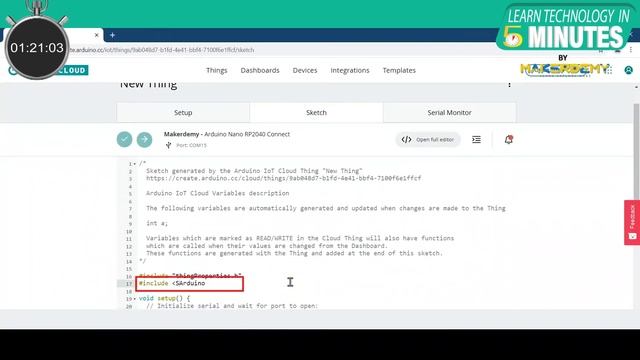Collapse the setup function at line 19
640x360 pixels.
135,299
